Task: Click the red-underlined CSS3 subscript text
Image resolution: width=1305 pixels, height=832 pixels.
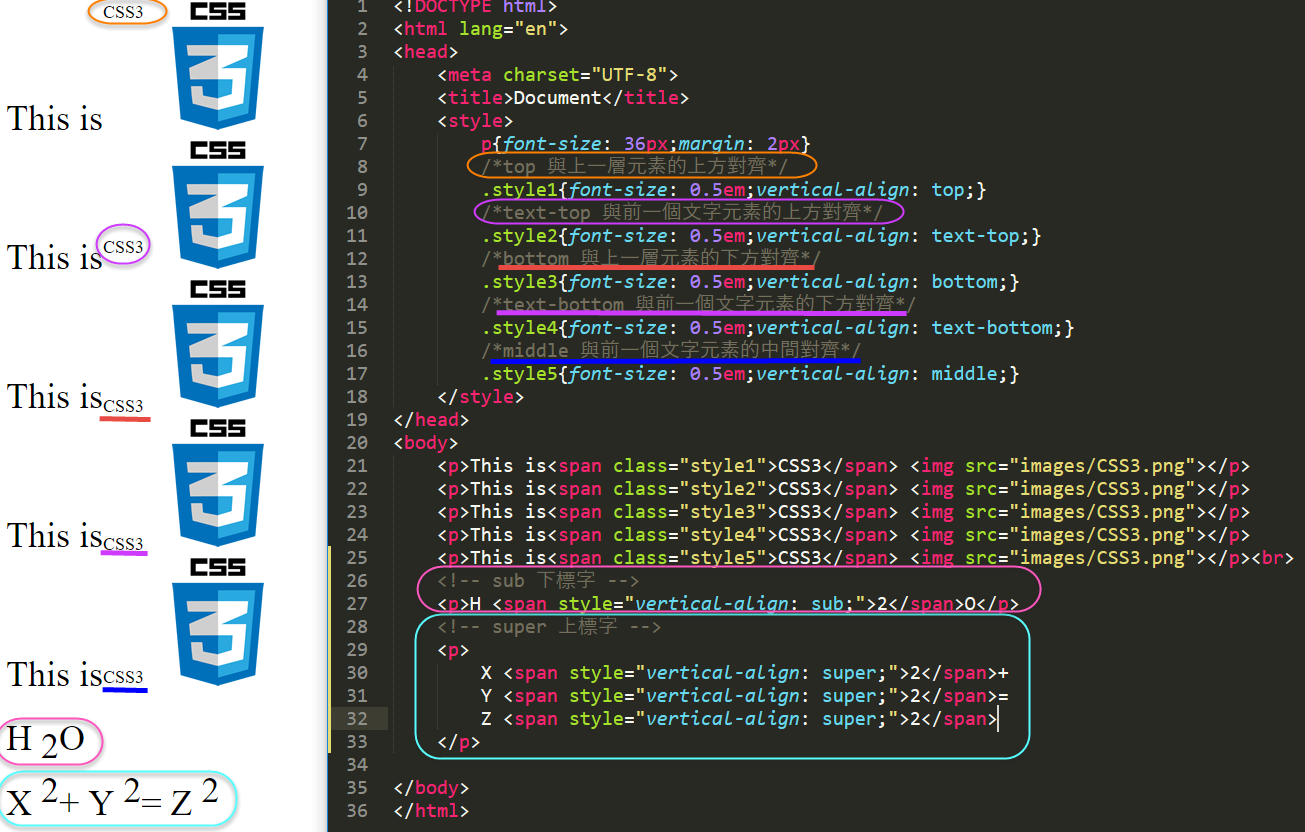Action: pos(124,406)
